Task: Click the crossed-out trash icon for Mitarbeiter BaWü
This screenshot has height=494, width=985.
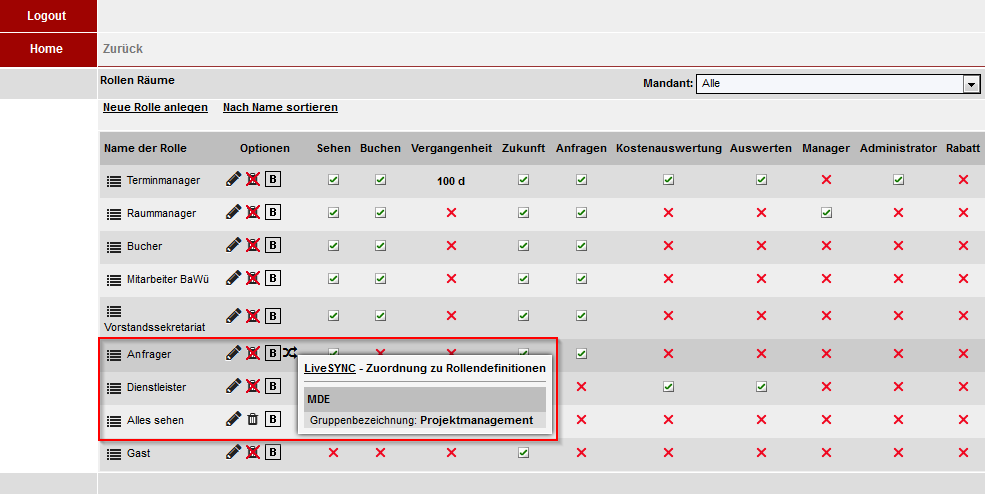Action: pos(253,278)
